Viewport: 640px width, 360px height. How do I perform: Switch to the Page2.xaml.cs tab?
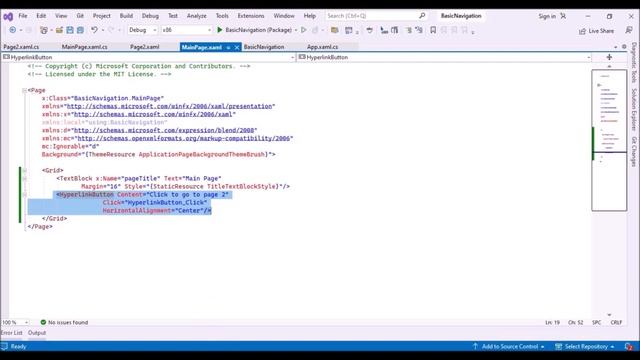[x=21, y=47]
